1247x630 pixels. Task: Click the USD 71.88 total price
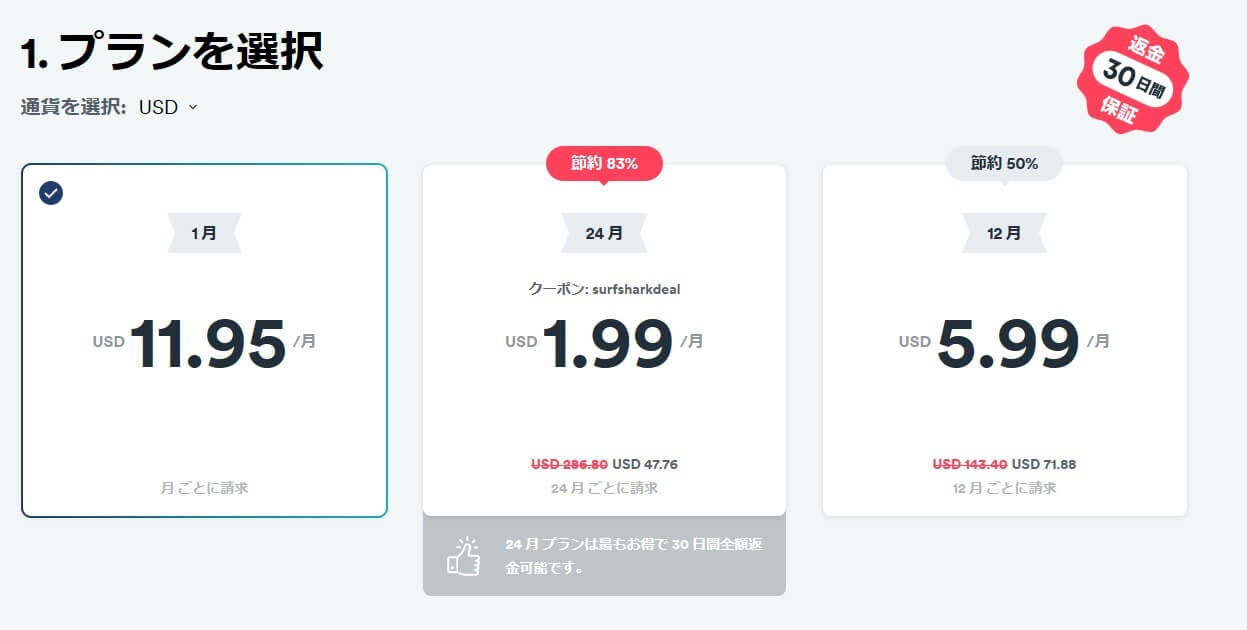(1044, 464)
